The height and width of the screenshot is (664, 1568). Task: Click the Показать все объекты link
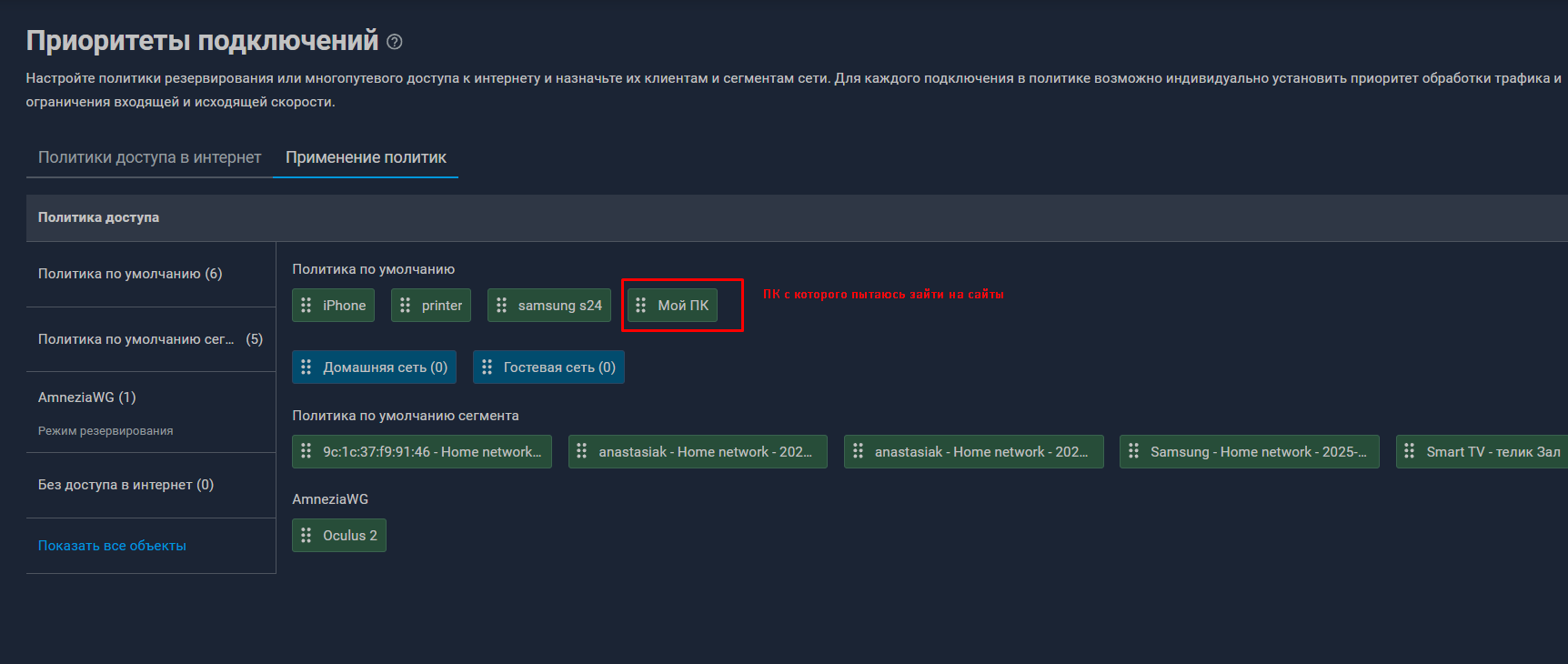112,546
